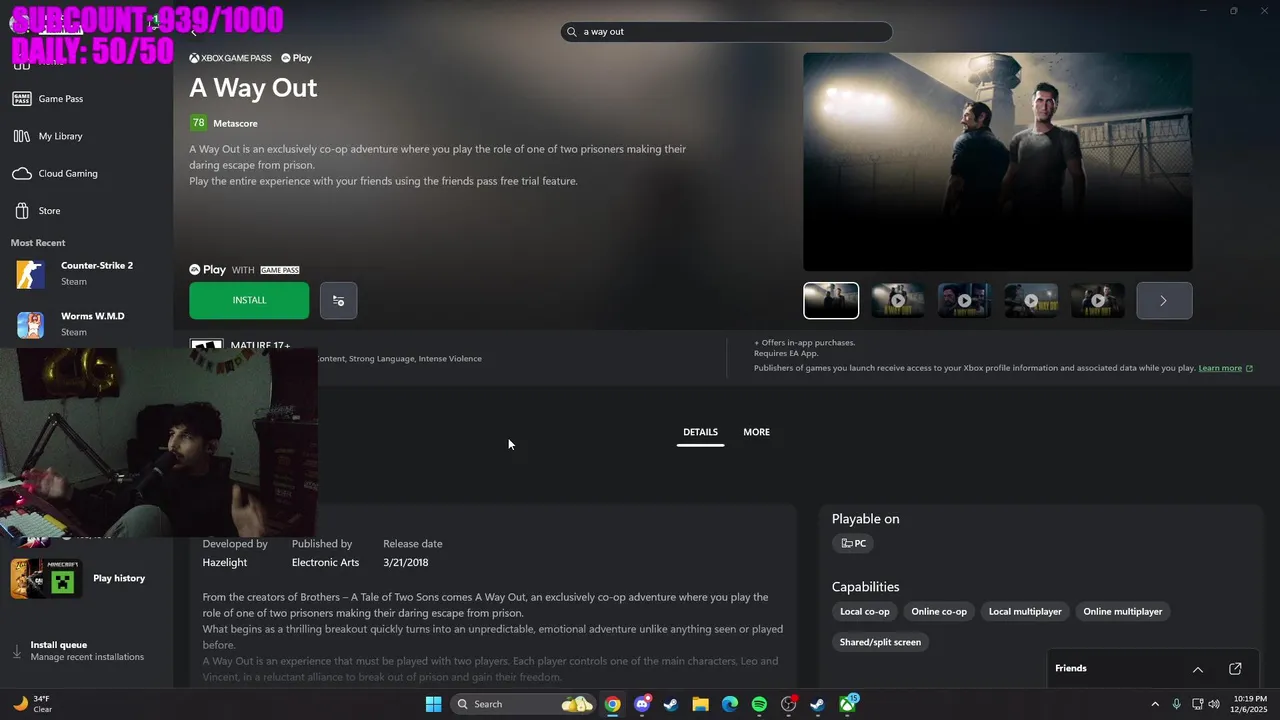The width and height of the screenshot is (1280, 720).
Task: Launch Worms W.M.D from Most Recent
Action: [87, 324]
